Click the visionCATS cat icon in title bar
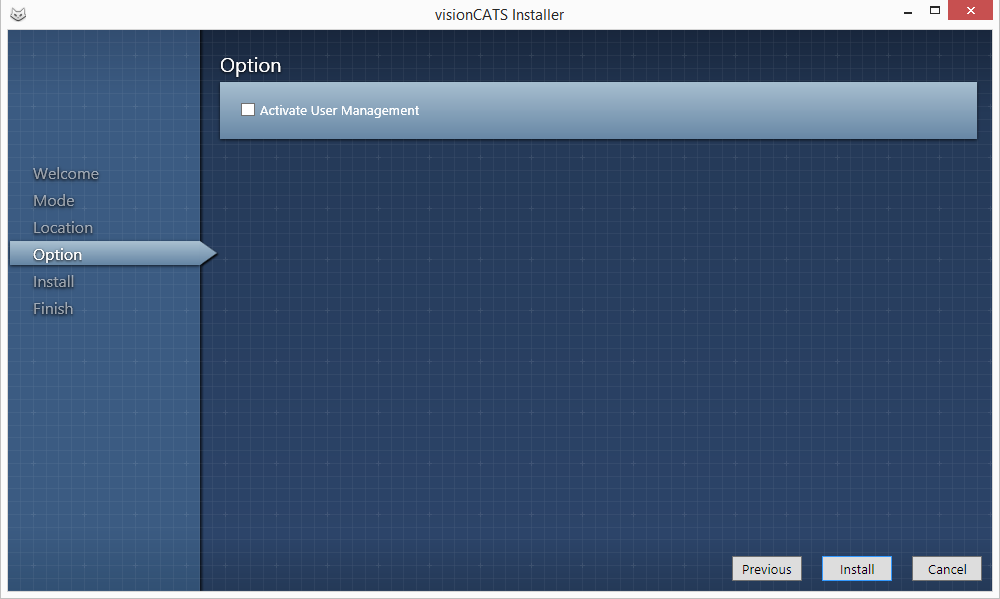This screenshot has height=599, width=1000. coord(18,14)
